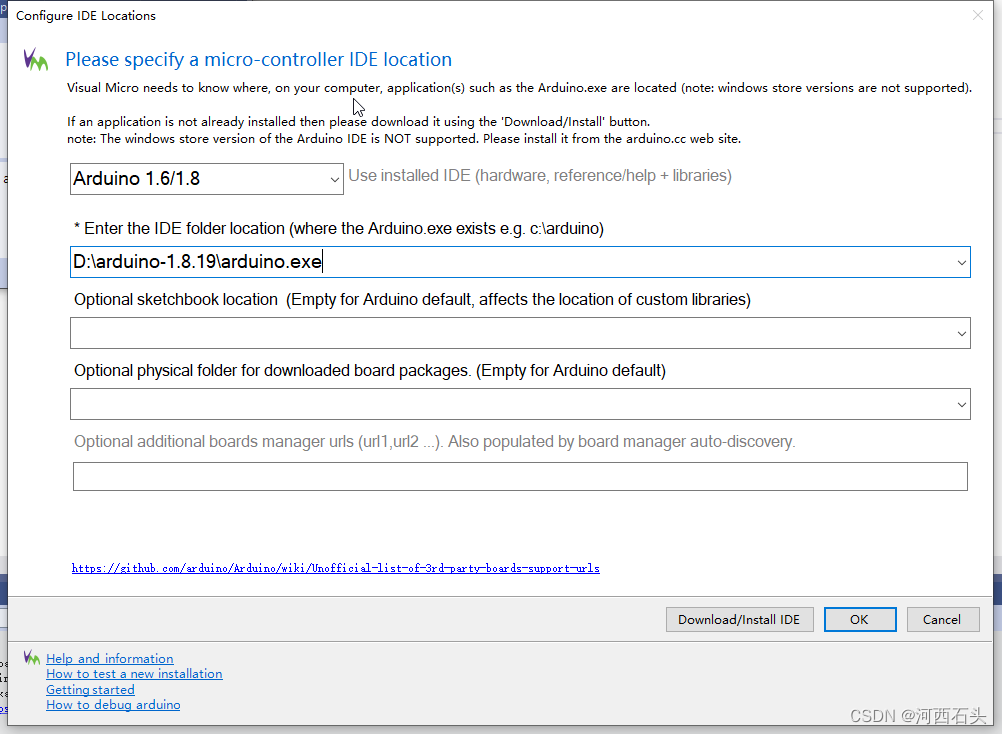Screen dimensions: 1002x734
Task: Click the 'Optional sketchbook location' label
Action: coord(412,300)
